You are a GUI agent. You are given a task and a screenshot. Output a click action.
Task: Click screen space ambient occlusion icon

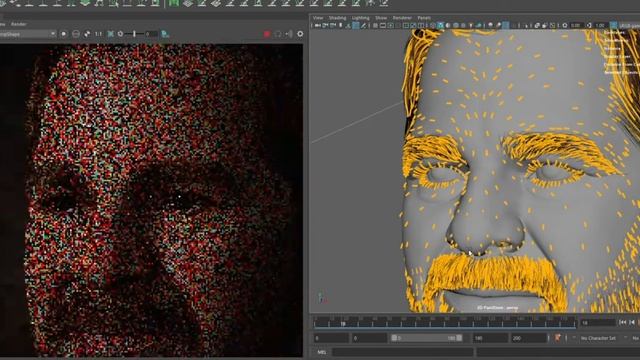click(x=491, y=25)
